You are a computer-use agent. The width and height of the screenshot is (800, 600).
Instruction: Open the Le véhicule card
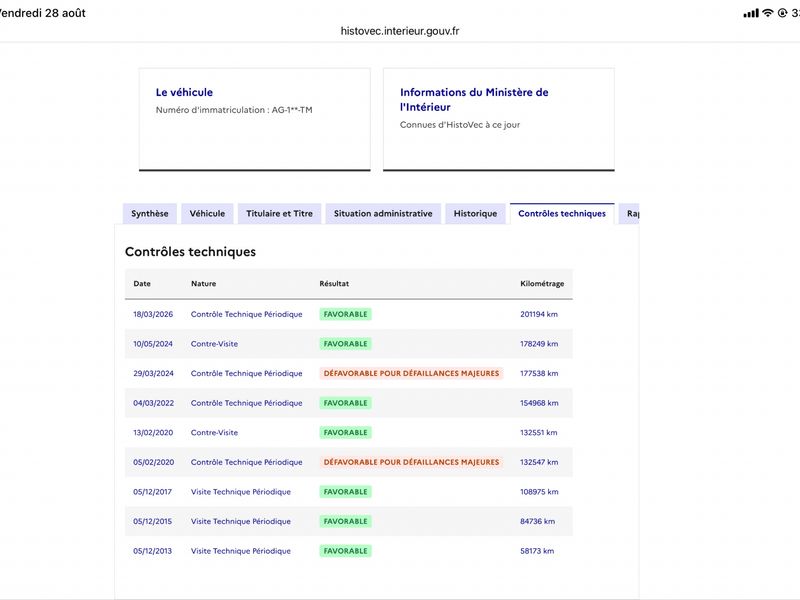255,119
